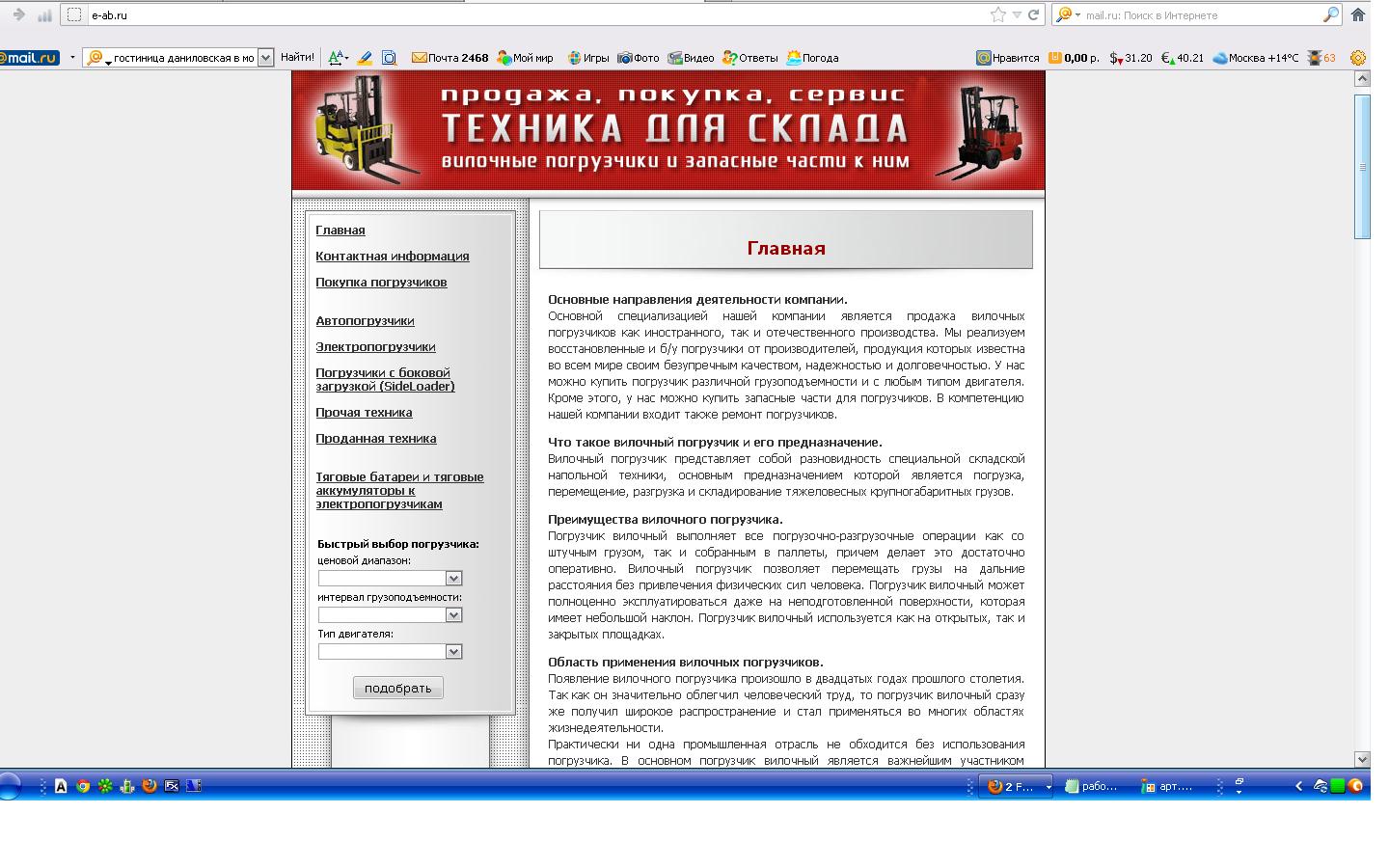Click the page search magnifier toolbar icon
Screen dimensions: 1389x868
[x=389, y=58]
